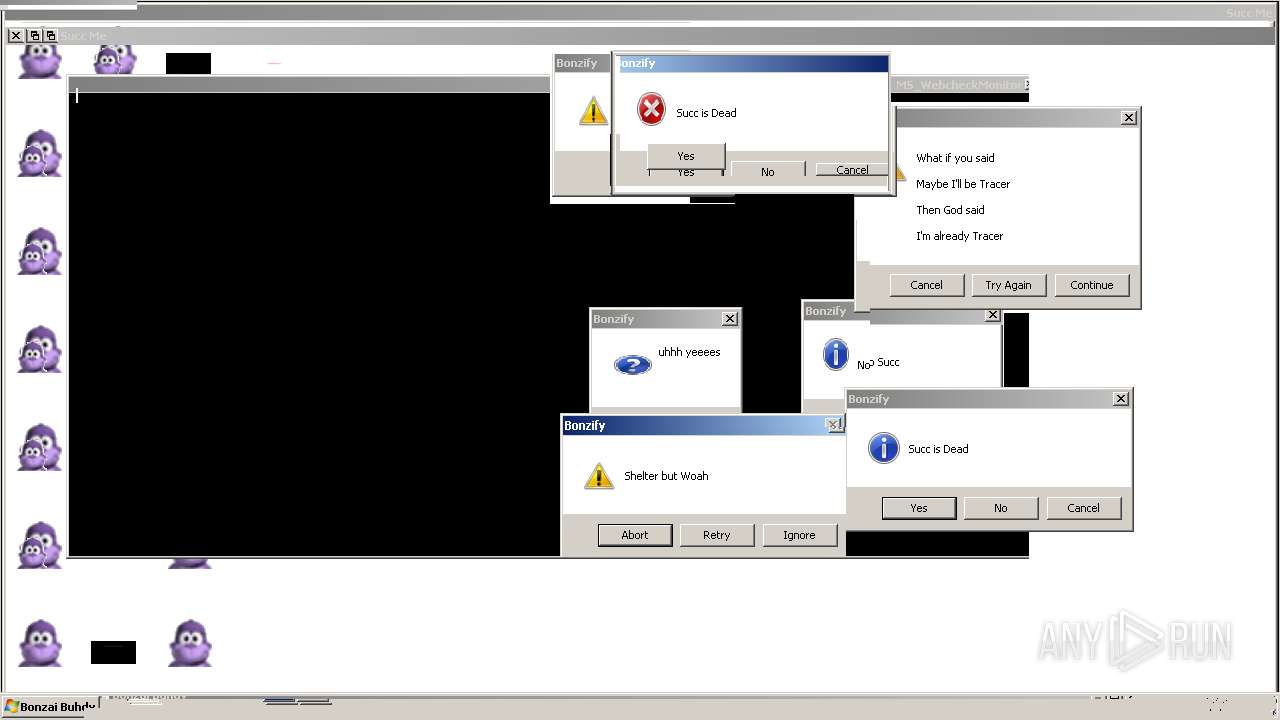Close the Succ Me window with X
Screen dimensions: 1280x720
tap(16, 35)
